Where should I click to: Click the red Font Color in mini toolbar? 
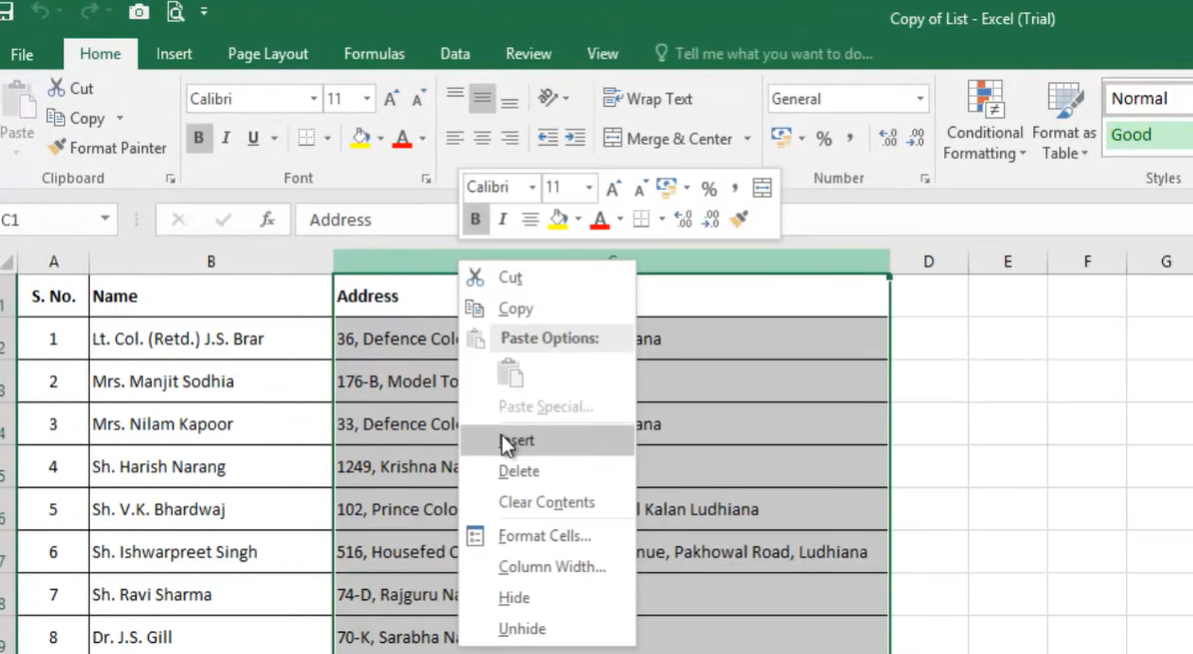point(600,220)
